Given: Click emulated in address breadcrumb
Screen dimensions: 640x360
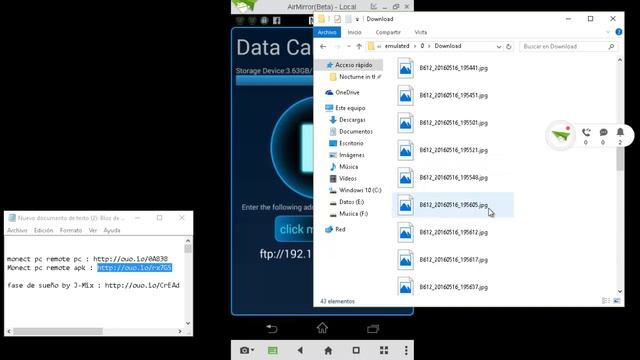Looking at the screenshot, I should (x=397, y=46).
